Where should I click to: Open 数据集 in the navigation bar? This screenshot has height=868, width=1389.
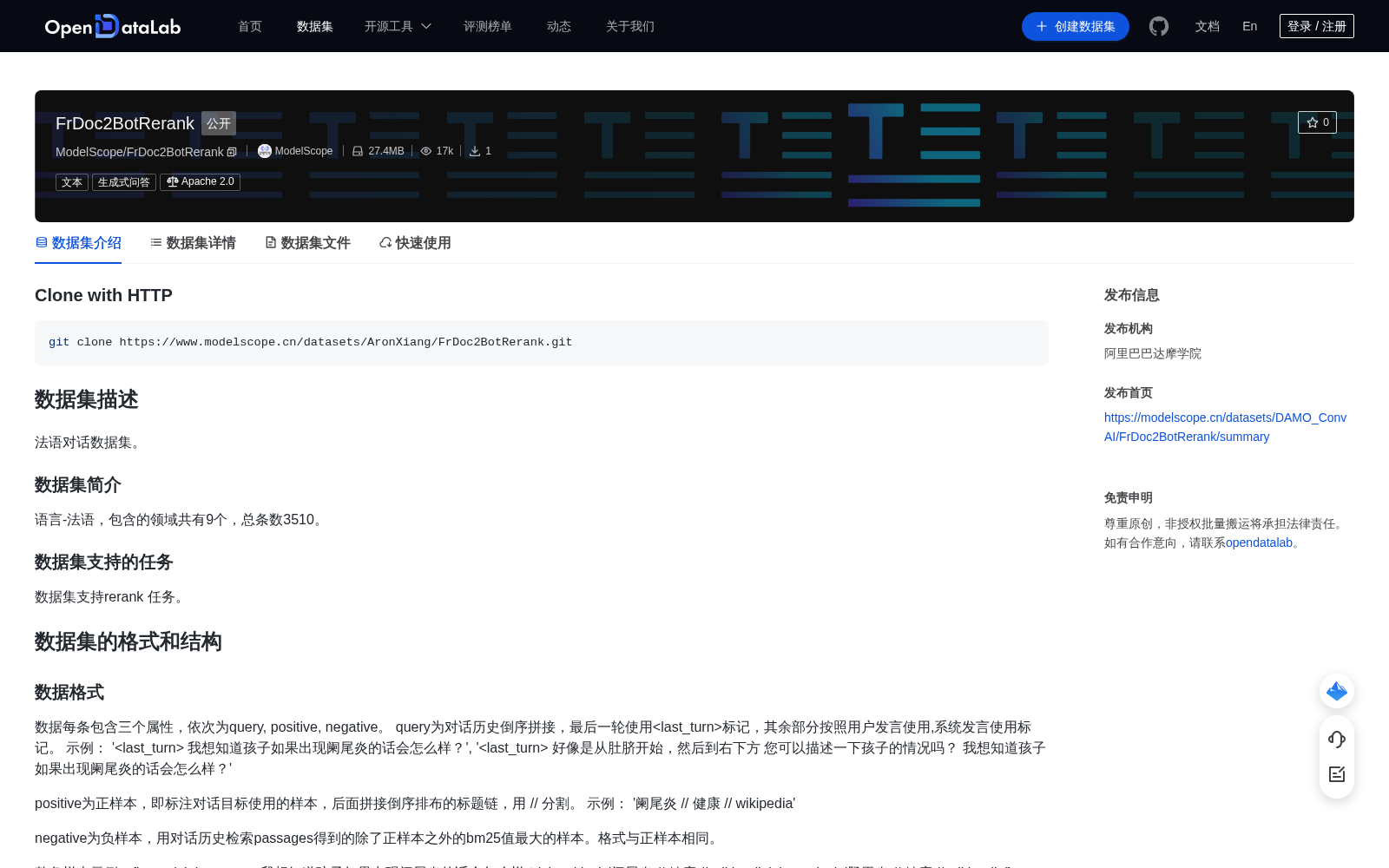tap(315, 26)
